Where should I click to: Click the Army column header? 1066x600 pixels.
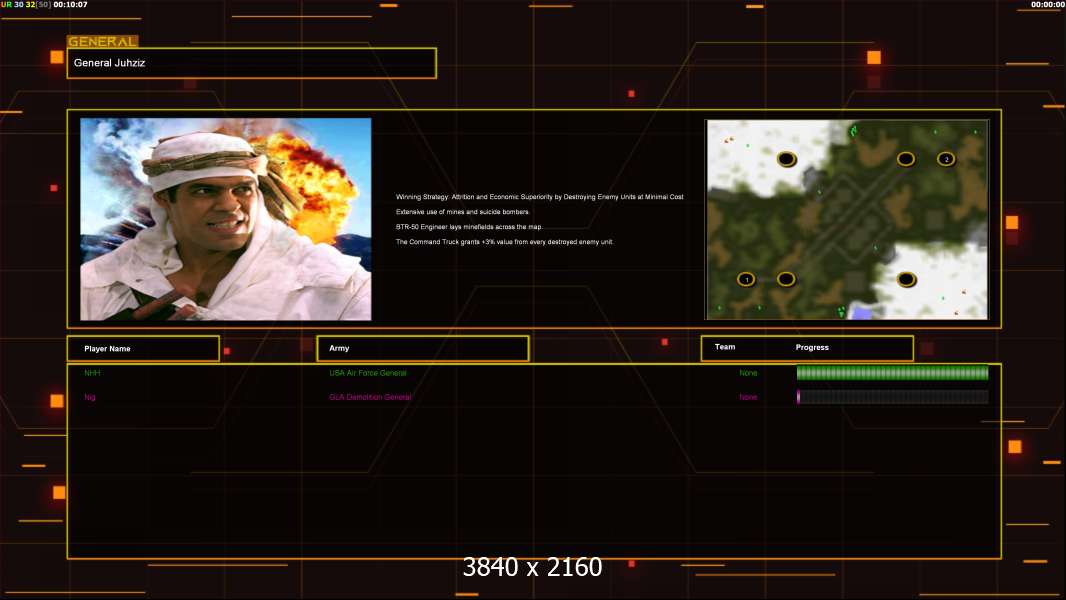point(423,349)
